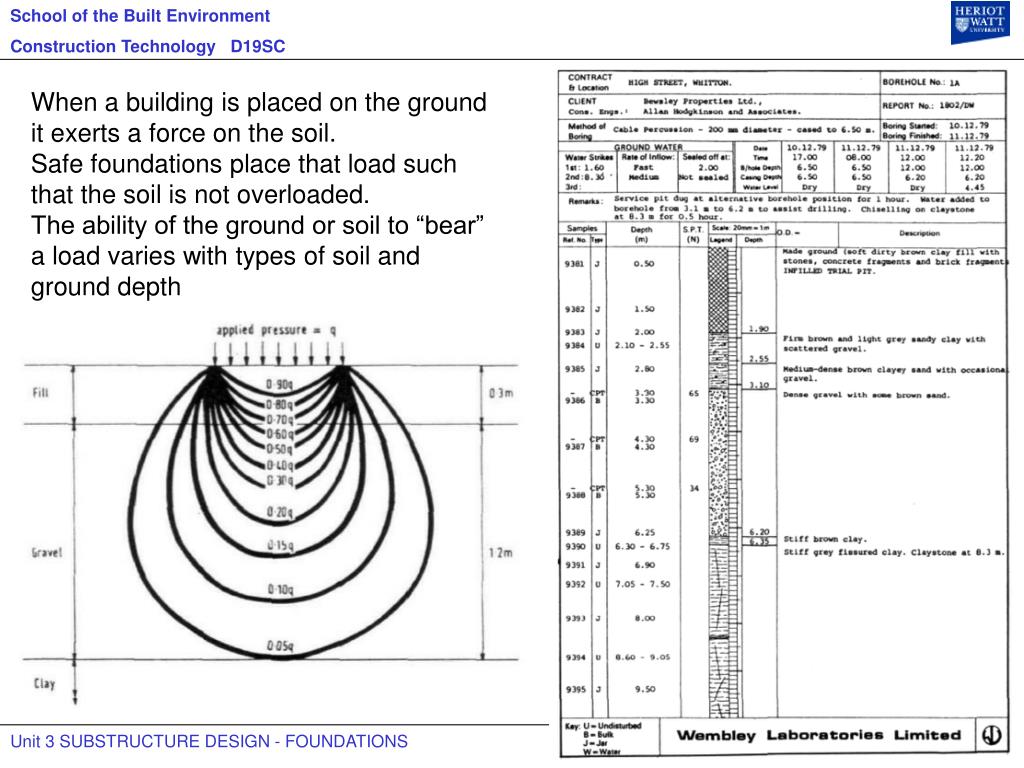
Task: Click the '0·05q' outermost contour label
Action: click(x=280, y=646)
